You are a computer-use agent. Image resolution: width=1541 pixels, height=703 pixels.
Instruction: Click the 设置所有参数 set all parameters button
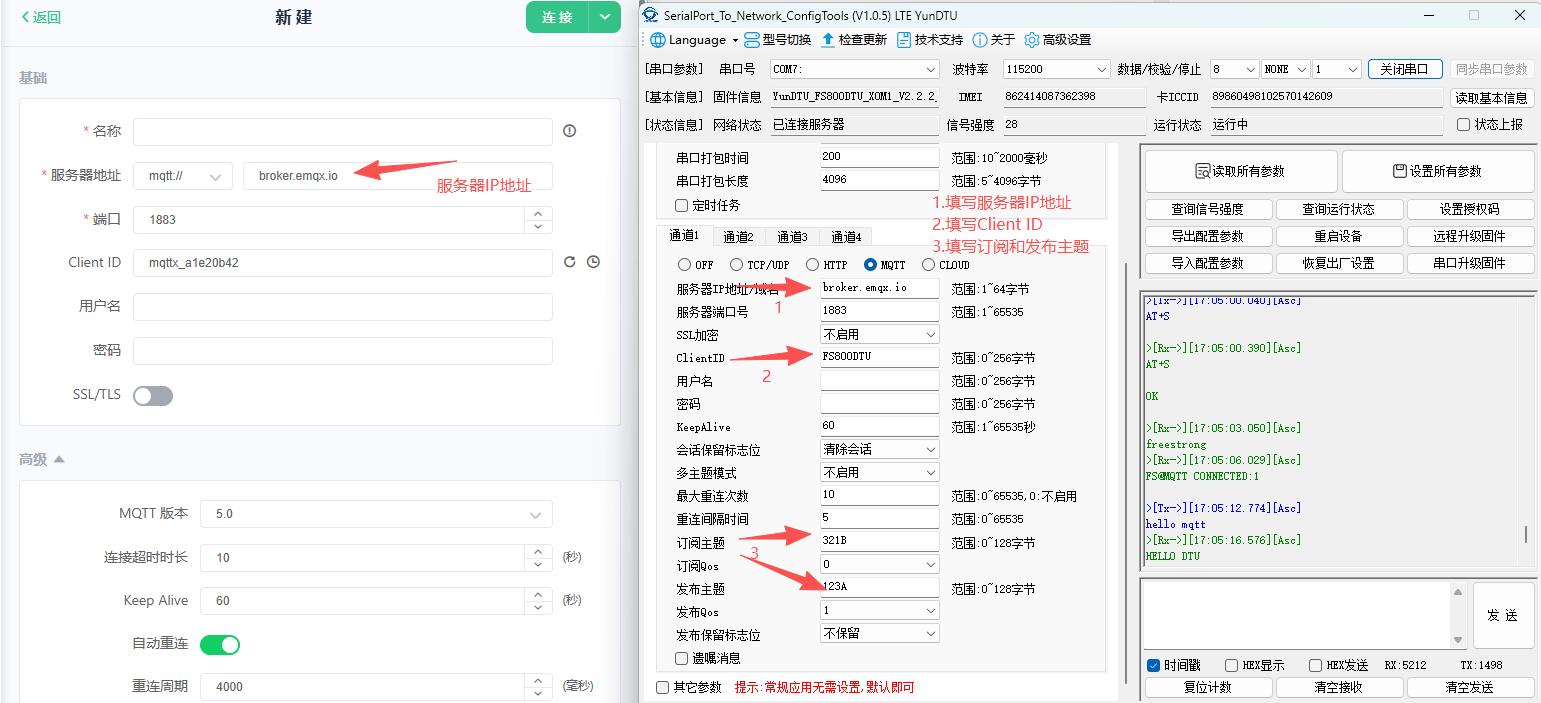1438,171
